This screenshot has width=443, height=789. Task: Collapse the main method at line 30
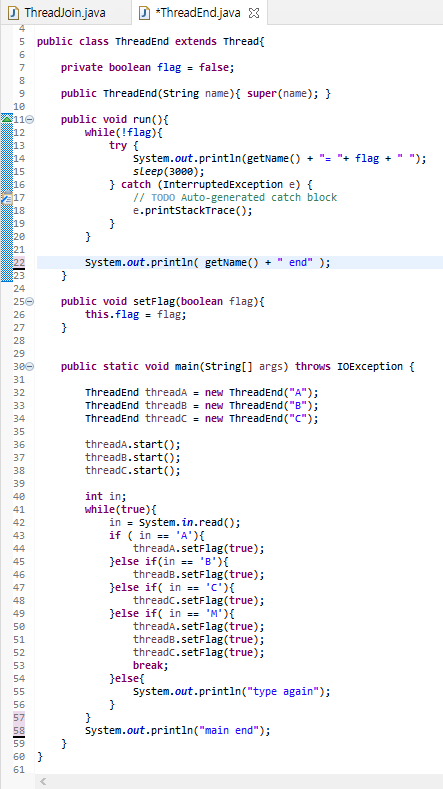tap(30, 367)
